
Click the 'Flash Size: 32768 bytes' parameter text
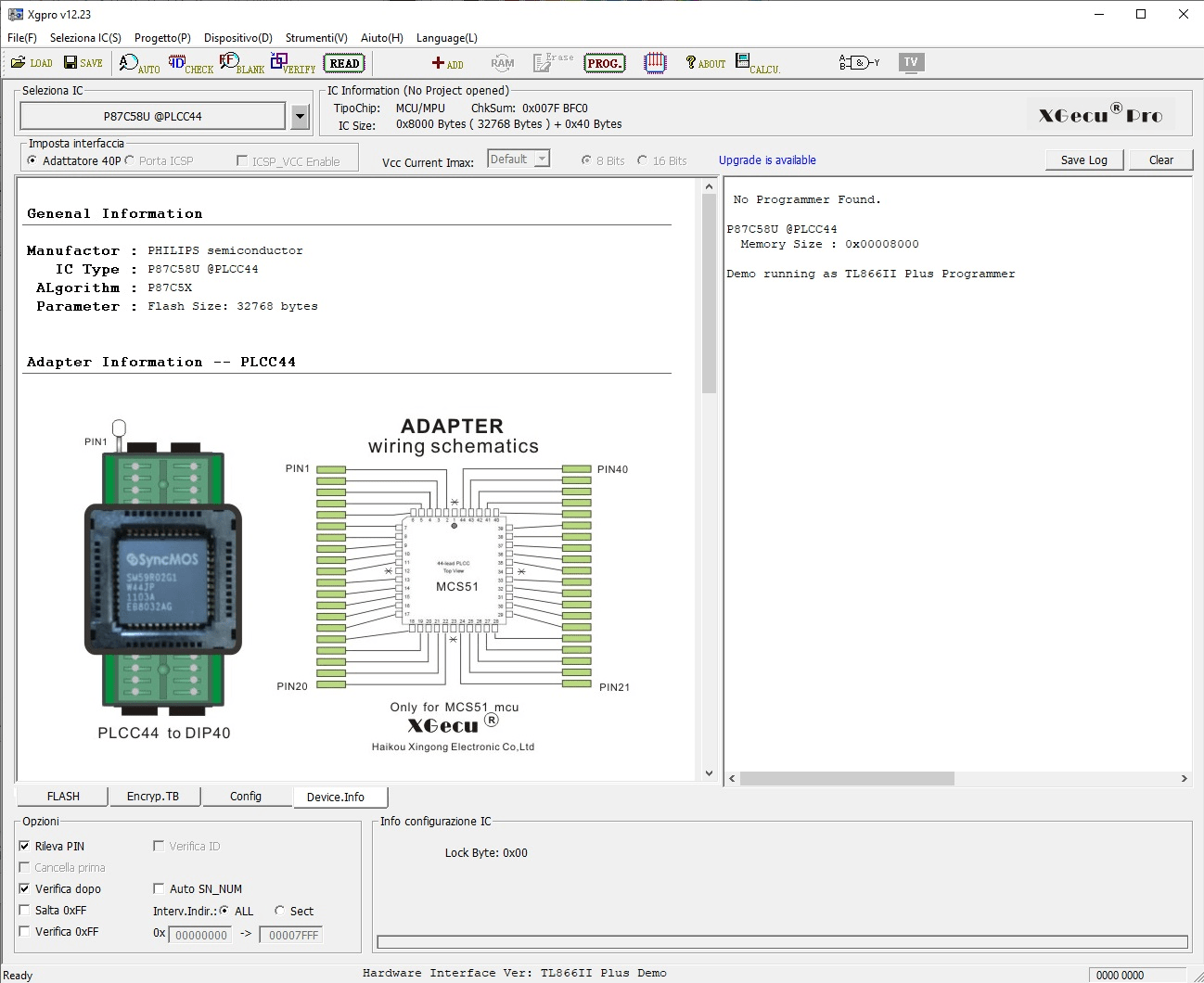coord(233,306)
